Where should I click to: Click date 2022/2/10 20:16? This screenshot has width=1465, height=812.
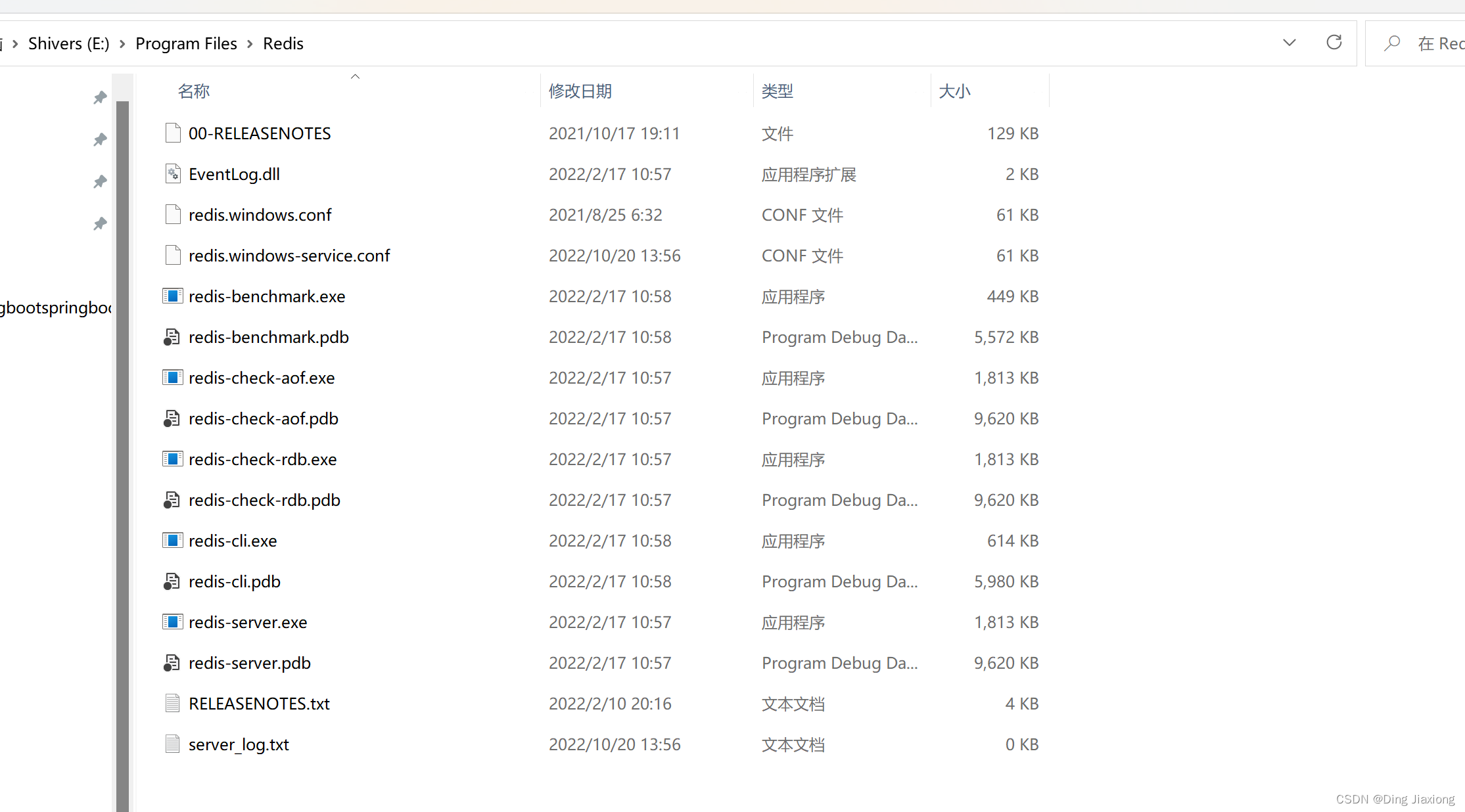coord(610,704)
